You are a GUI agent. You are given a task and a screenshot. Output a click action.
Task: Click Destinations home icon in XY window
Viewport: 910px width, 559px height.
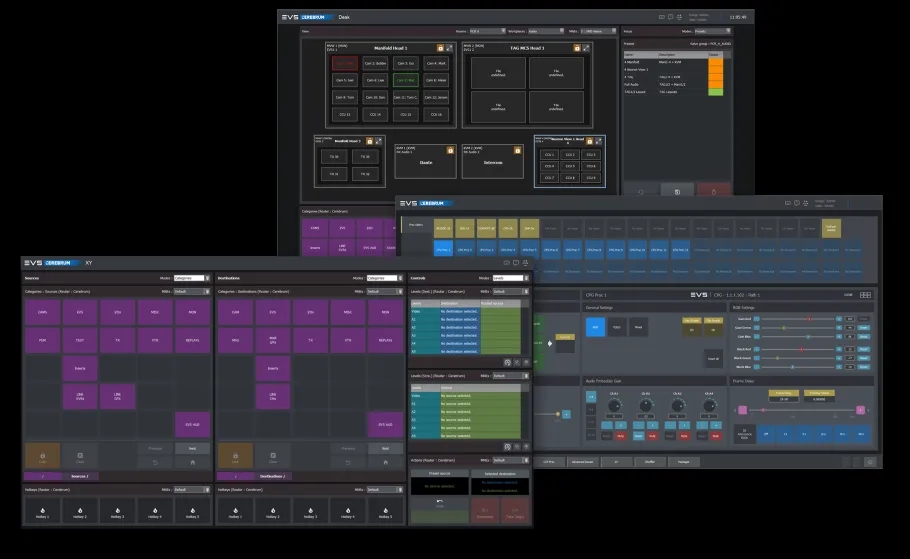385,462
